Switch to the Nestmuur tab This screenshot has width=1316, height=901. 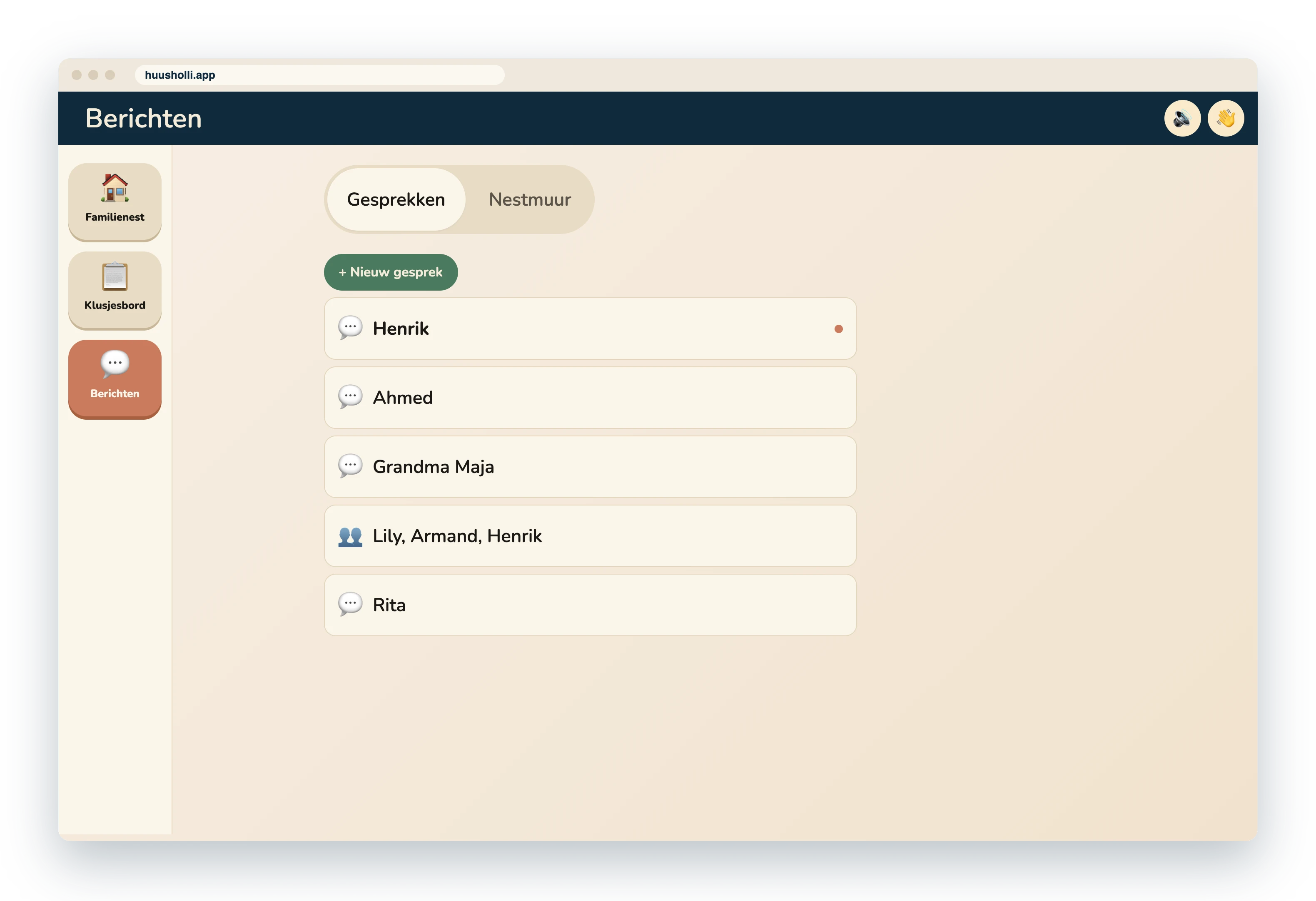[529, 199]
